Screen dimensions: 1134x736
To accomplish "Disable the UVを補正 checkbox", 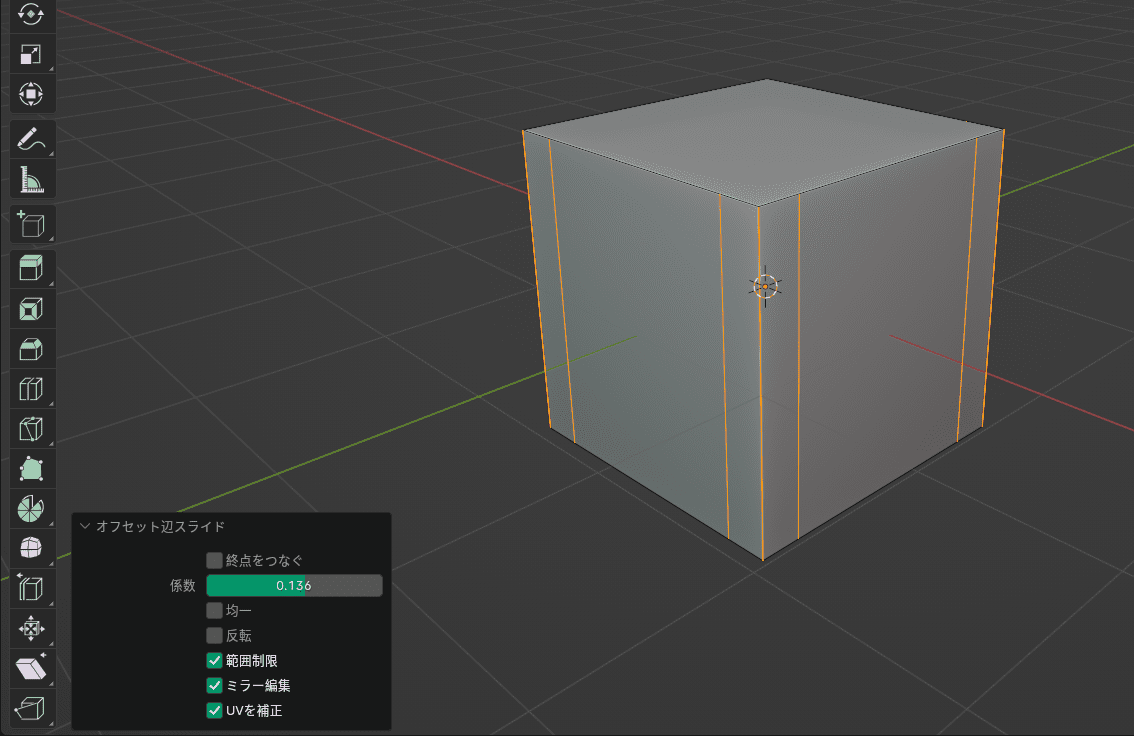I will pos(214,710).
